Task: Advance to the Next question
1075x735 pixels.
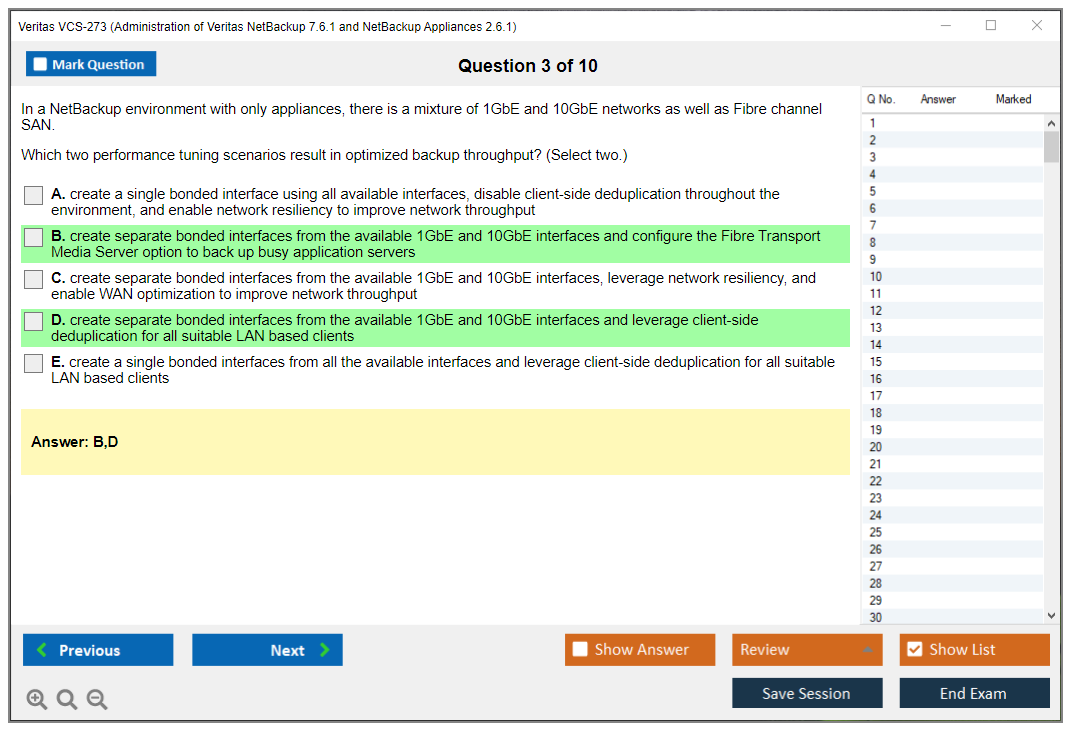Action: [267, 650]
